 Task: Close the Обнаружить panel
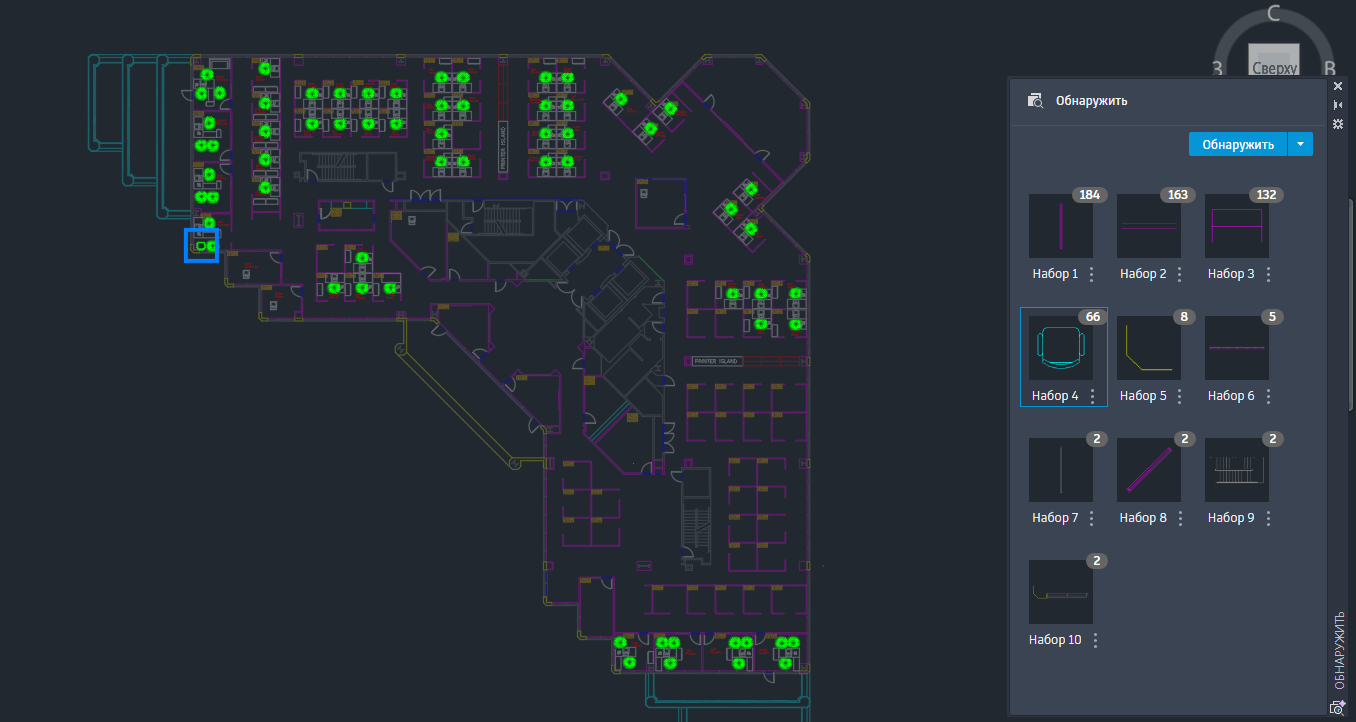[1337, 86]
